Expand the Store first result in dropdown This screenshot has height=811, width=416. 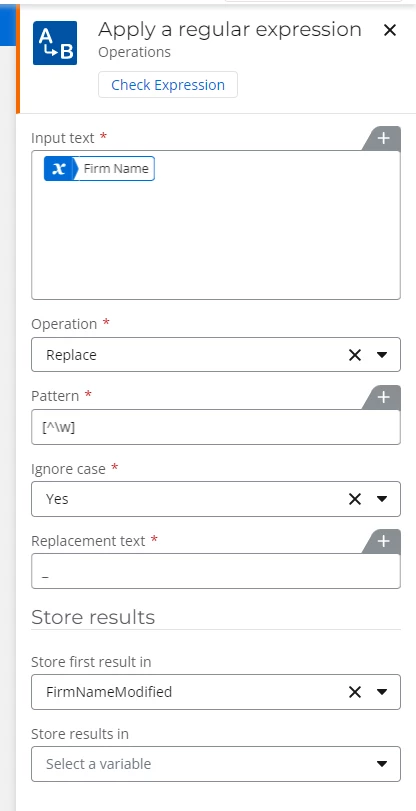[x=382, y=692]
